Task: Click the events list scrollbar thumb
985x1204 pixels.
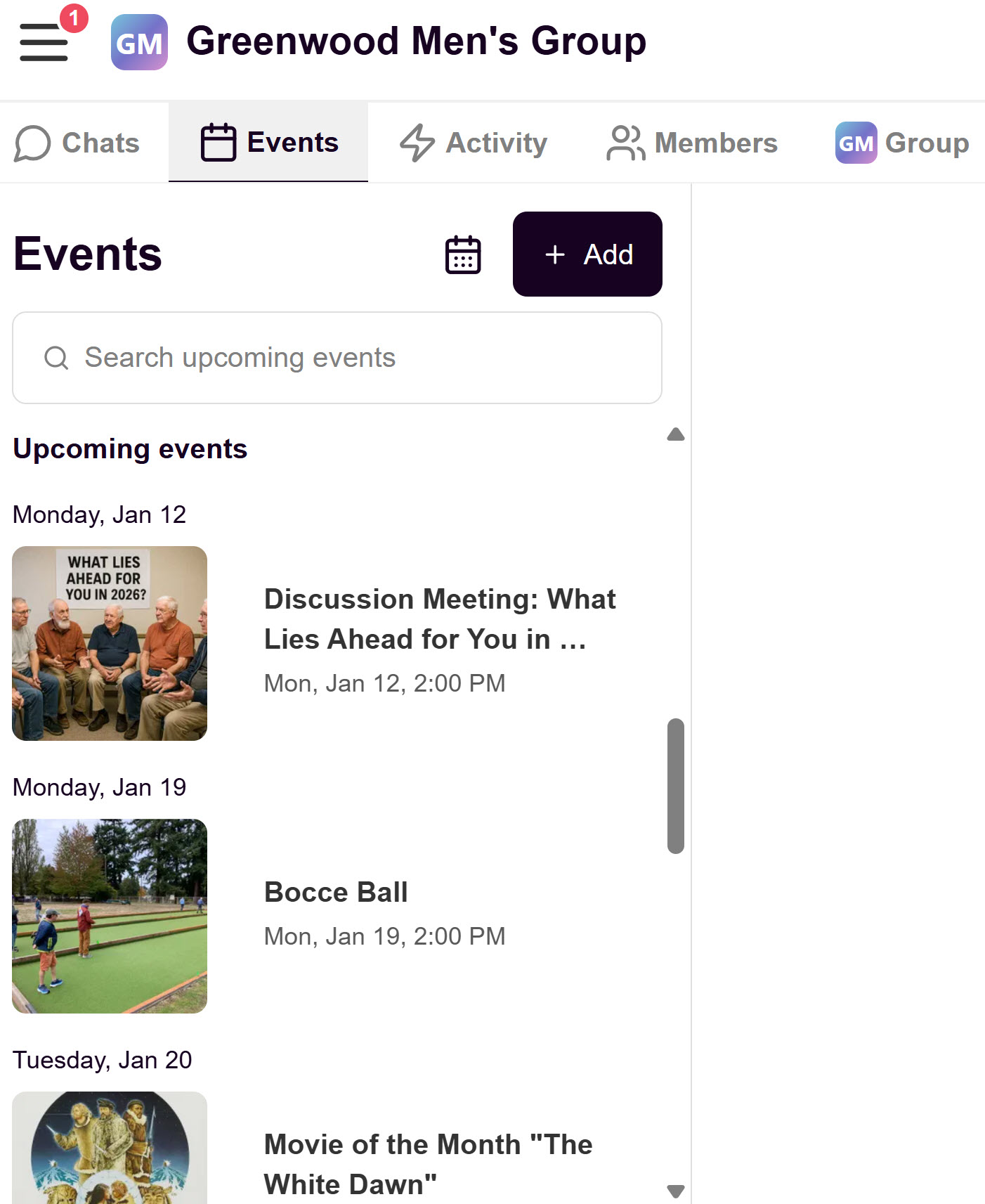Action: pos(676,785)
